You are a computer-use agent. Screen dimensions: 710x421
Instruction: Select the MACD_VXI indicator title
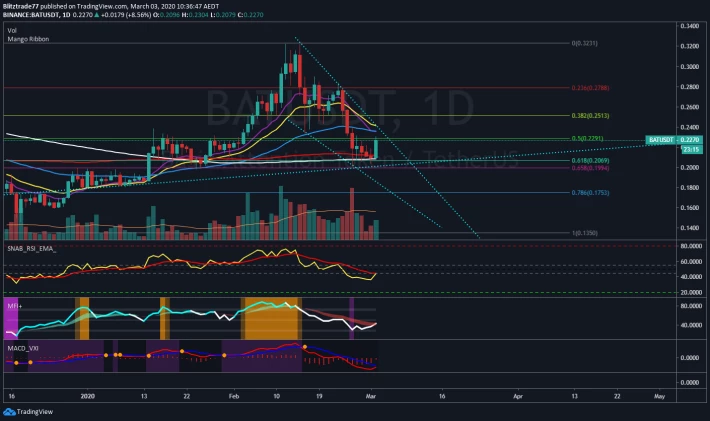tap(23, 348)
